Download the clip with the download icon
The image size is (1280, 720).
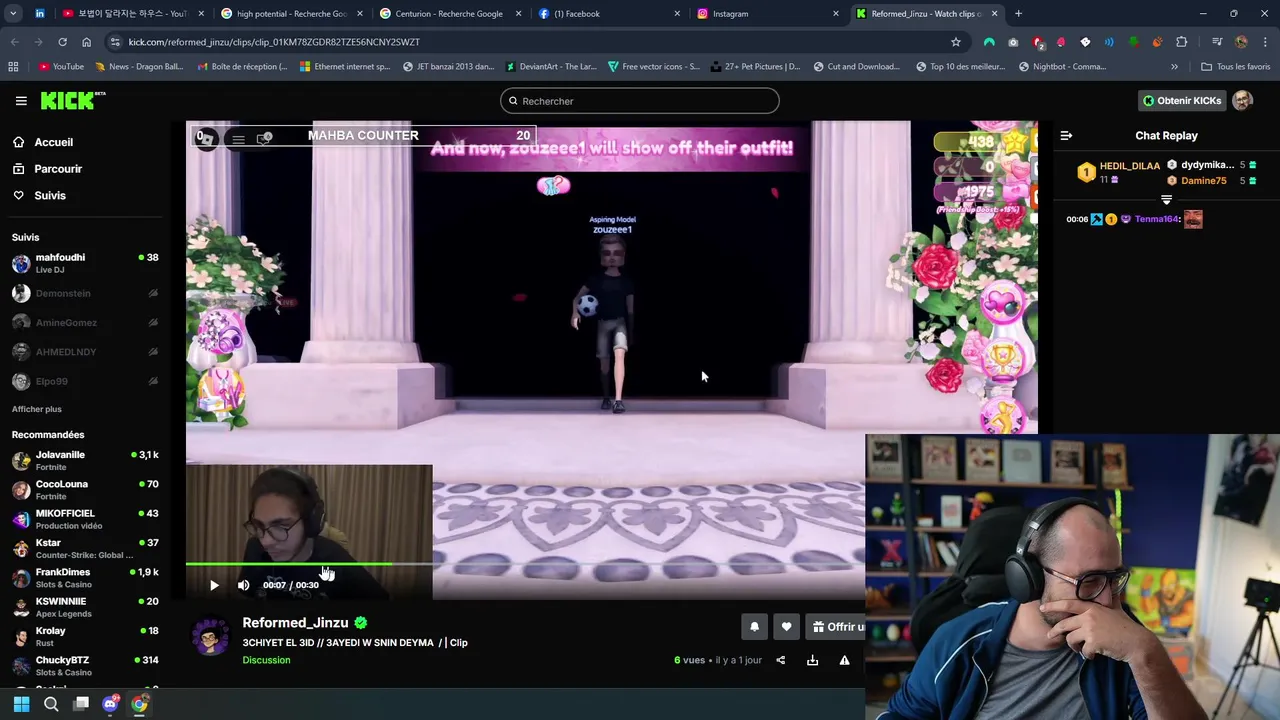[812, 660]
